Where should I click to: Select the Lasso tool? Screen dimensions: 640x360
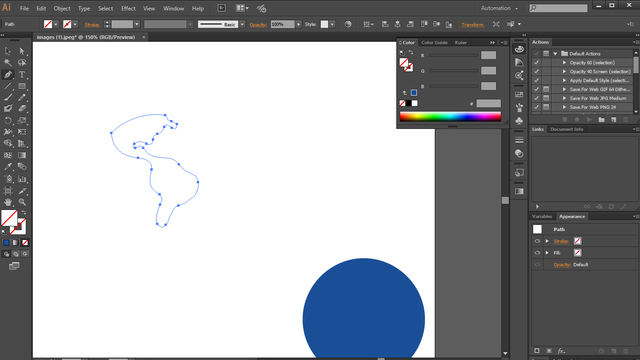coord(22,62)
